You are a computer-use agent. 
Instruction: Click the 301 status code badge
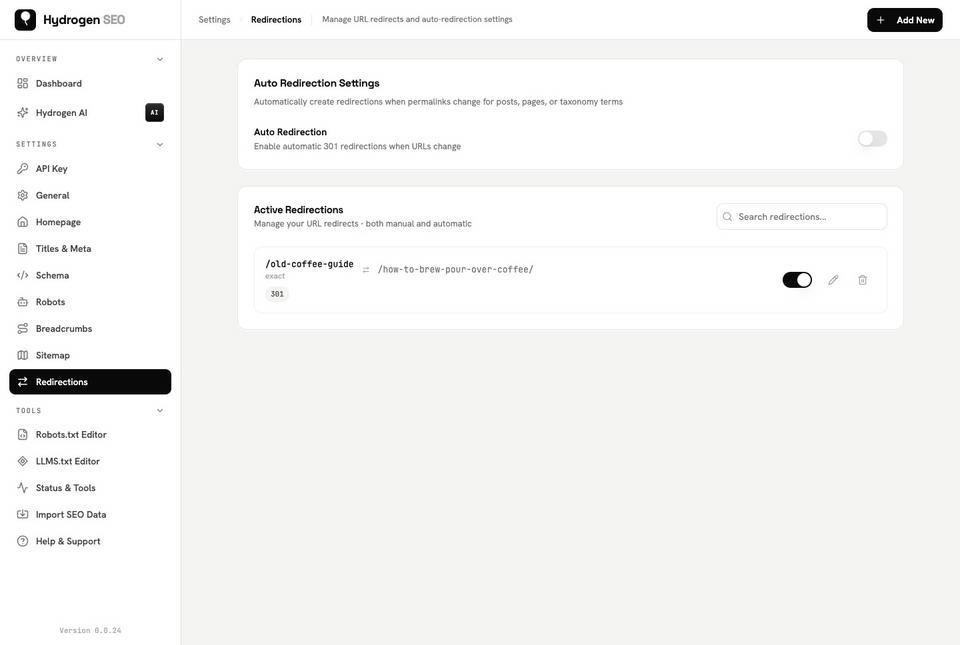(277, 294)
